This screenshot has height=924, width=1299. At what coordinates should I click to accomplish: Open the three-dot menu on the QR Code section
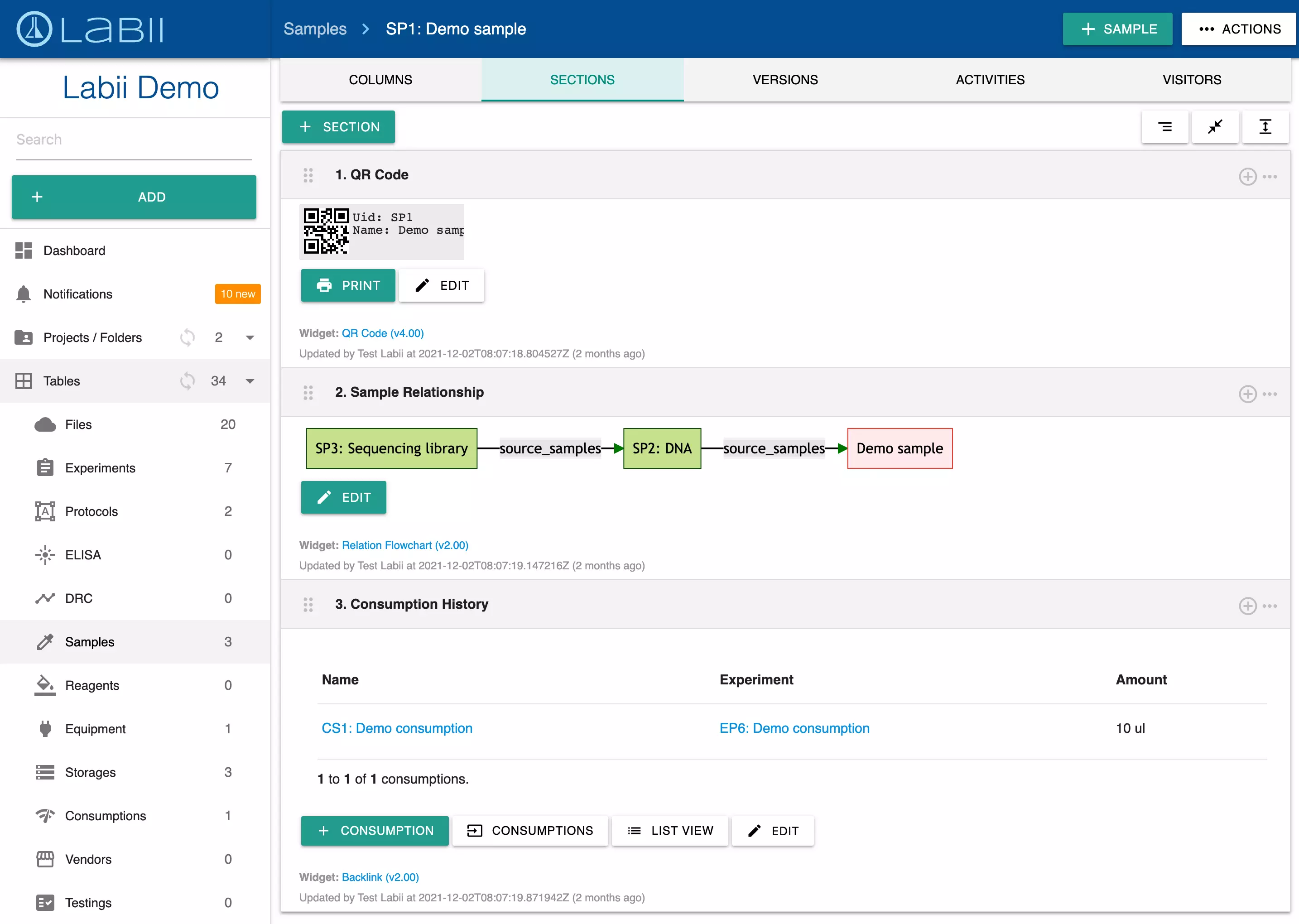point(1270,177)
